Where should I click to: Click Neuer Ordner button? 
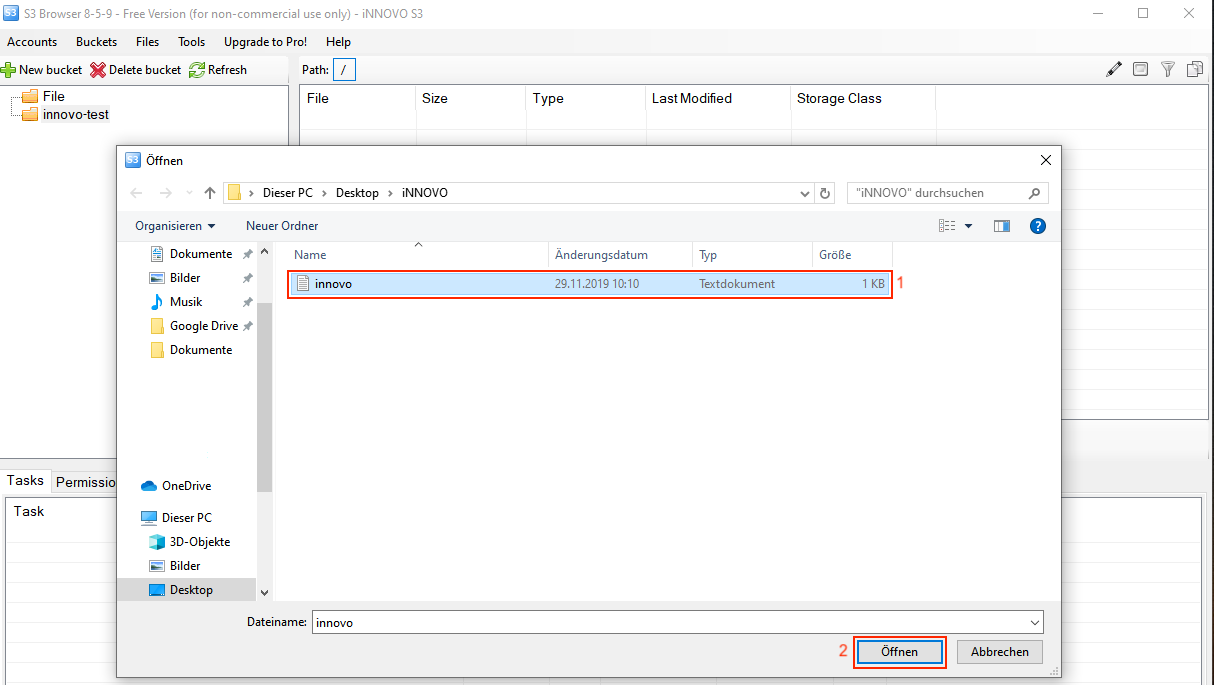[x=282, y=226]
